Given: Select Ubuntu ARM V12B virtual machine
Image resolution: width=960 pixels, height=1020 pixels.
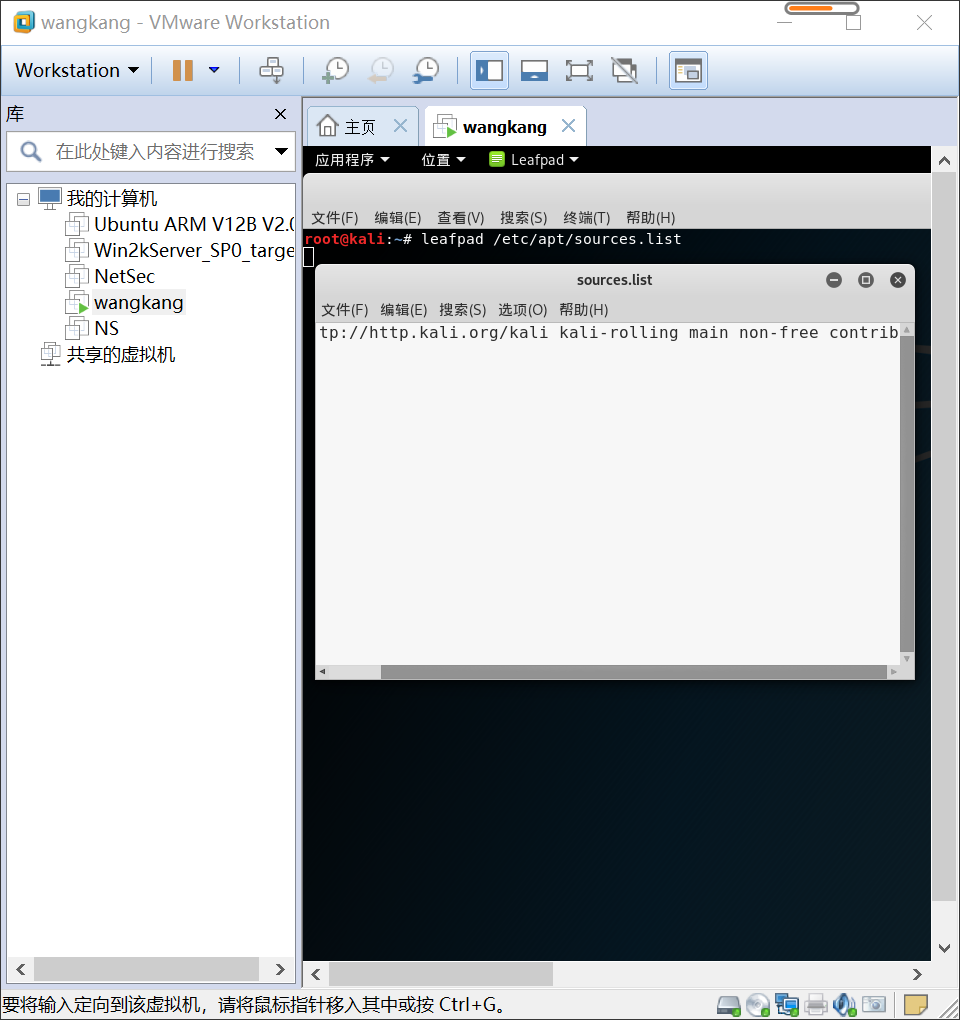Looking at the screenshot, I should 194,224.
